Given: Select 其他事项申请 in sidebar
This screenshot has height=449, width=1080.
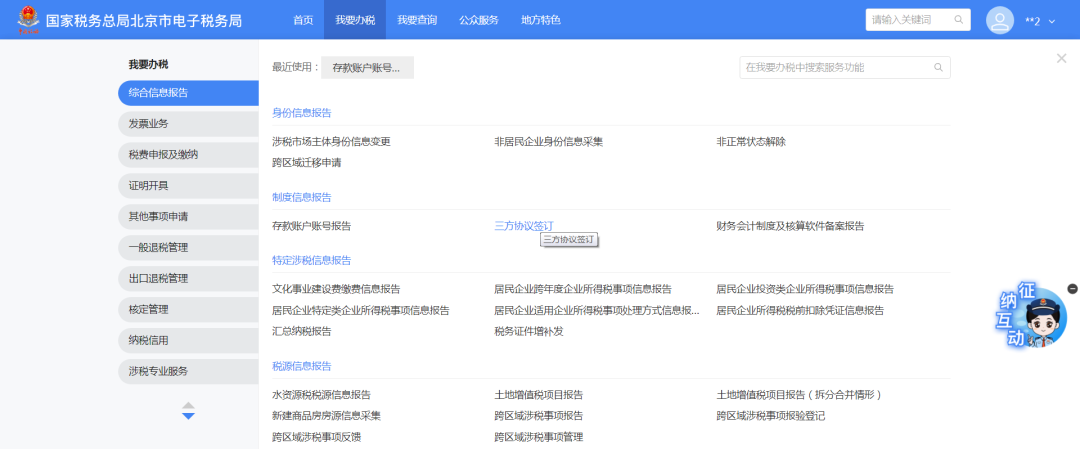Looking at the screenshot, I should click(x=188, y=217).
